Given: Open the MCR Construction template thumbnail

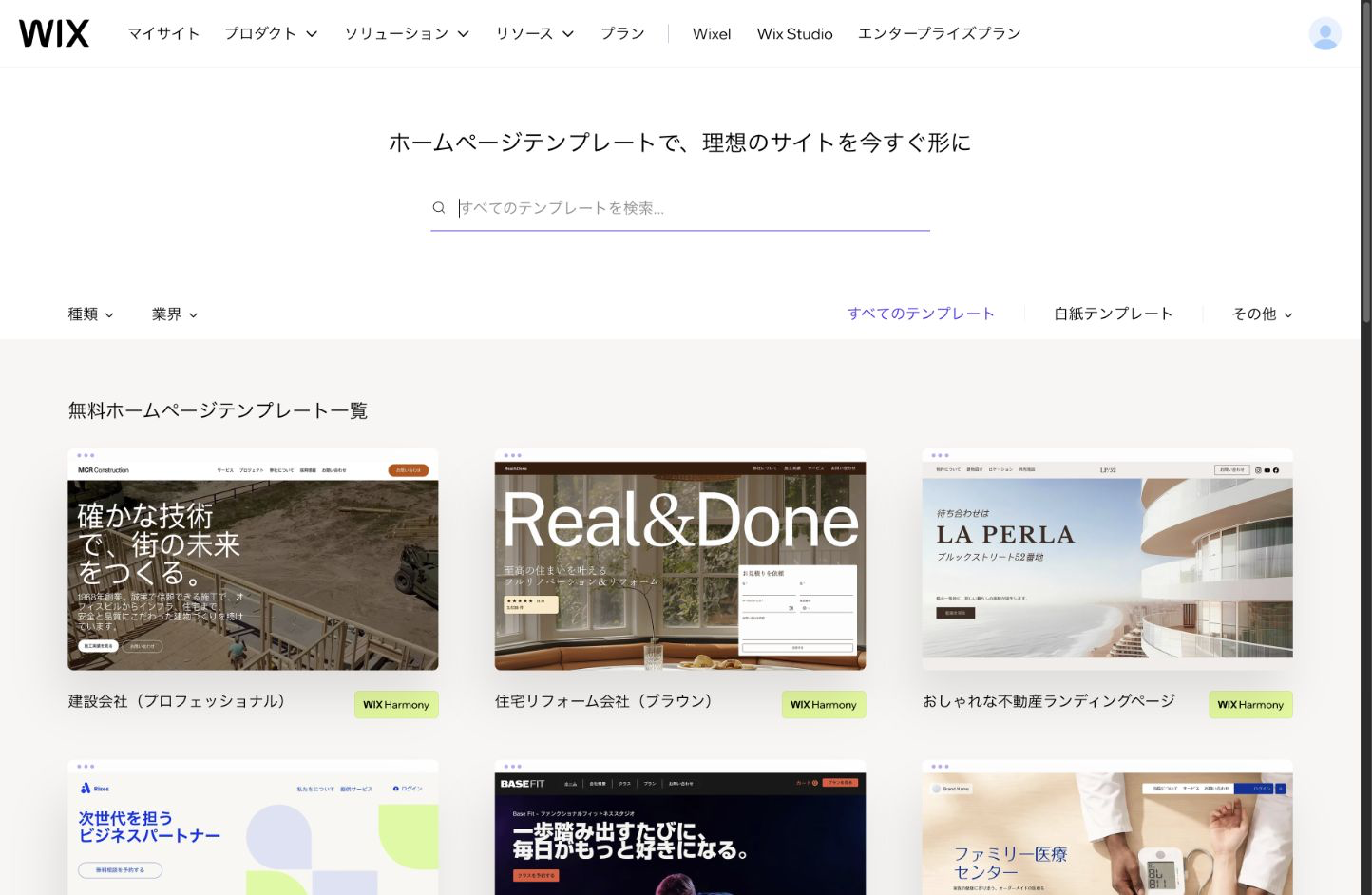Looking at the screenshot, I should pos(253,560).
